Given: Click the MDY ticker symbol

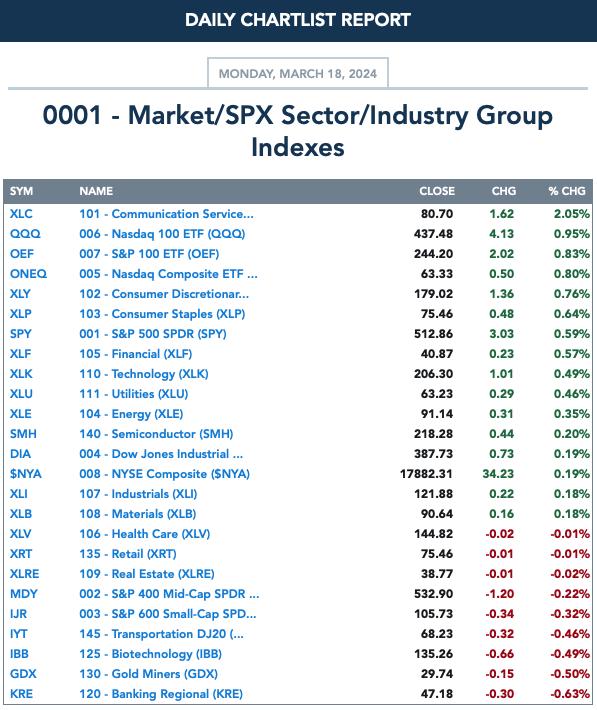Looking at the screenshot, I should coord(24,594).
